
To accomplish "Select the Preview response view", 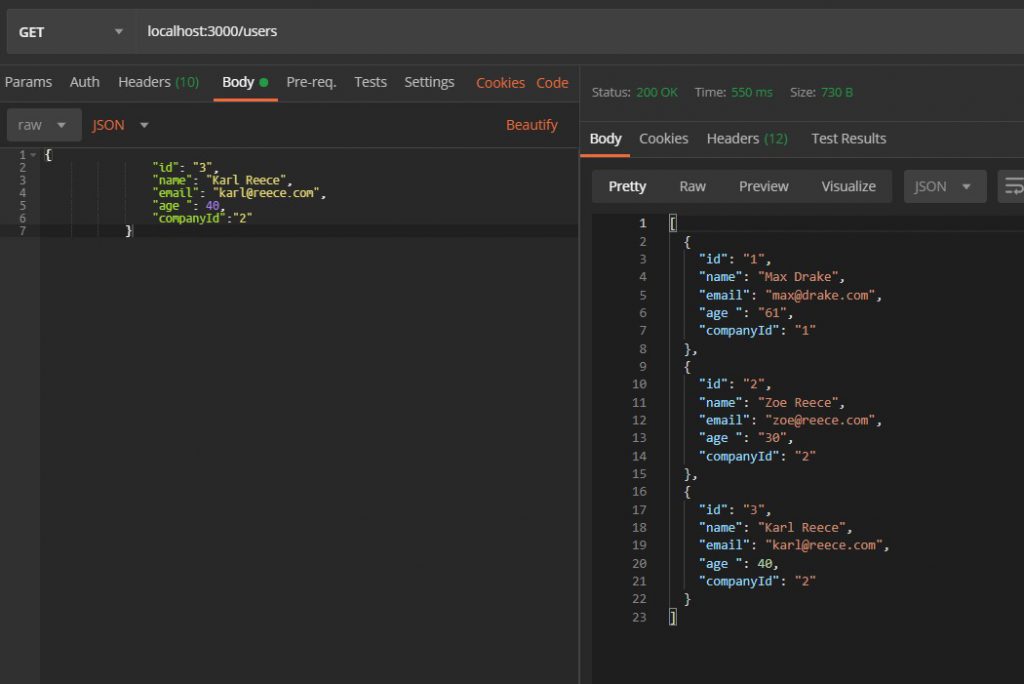I will (x=763, y=186).
